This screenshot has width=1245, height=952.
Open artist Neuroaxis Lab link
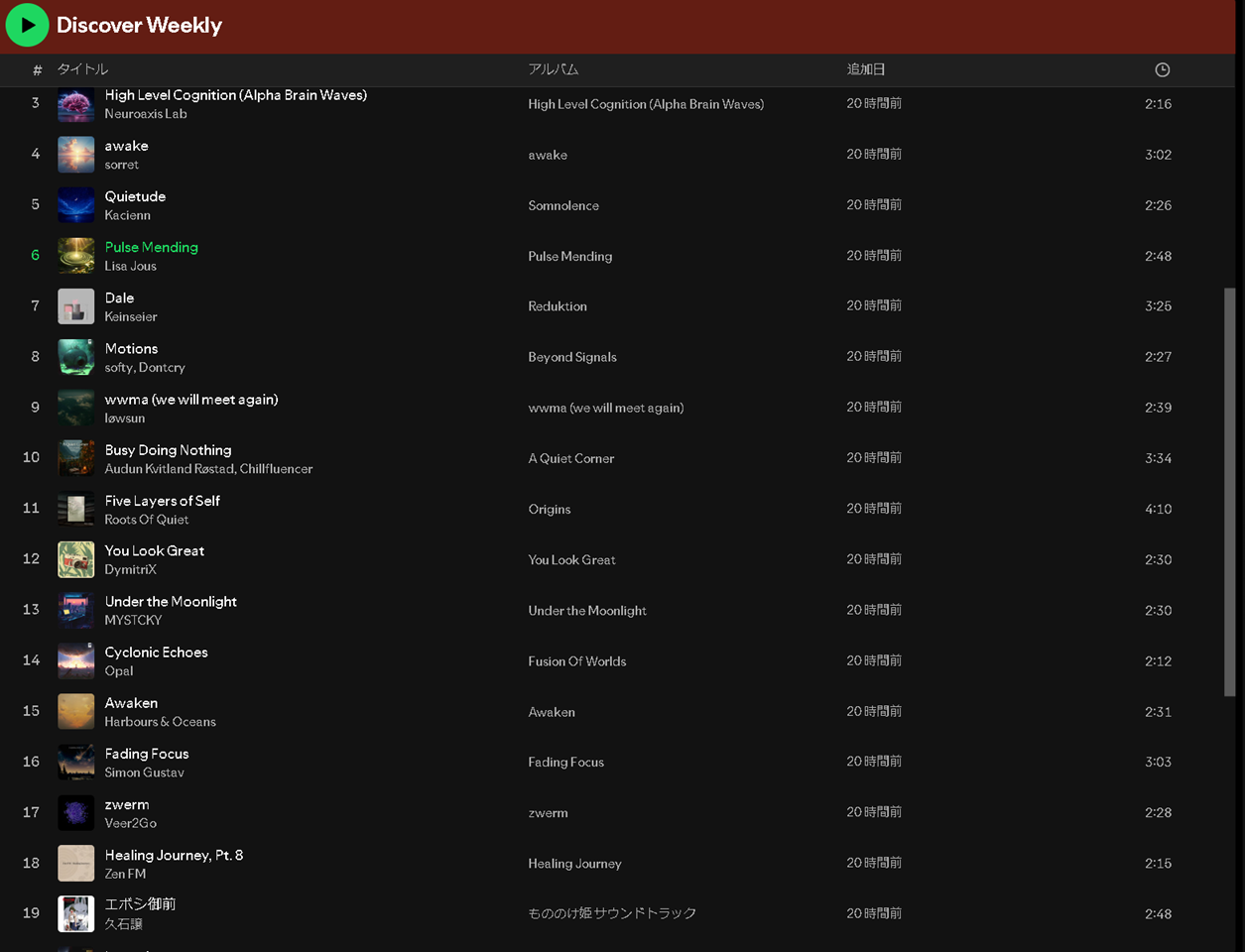[146, 114]
